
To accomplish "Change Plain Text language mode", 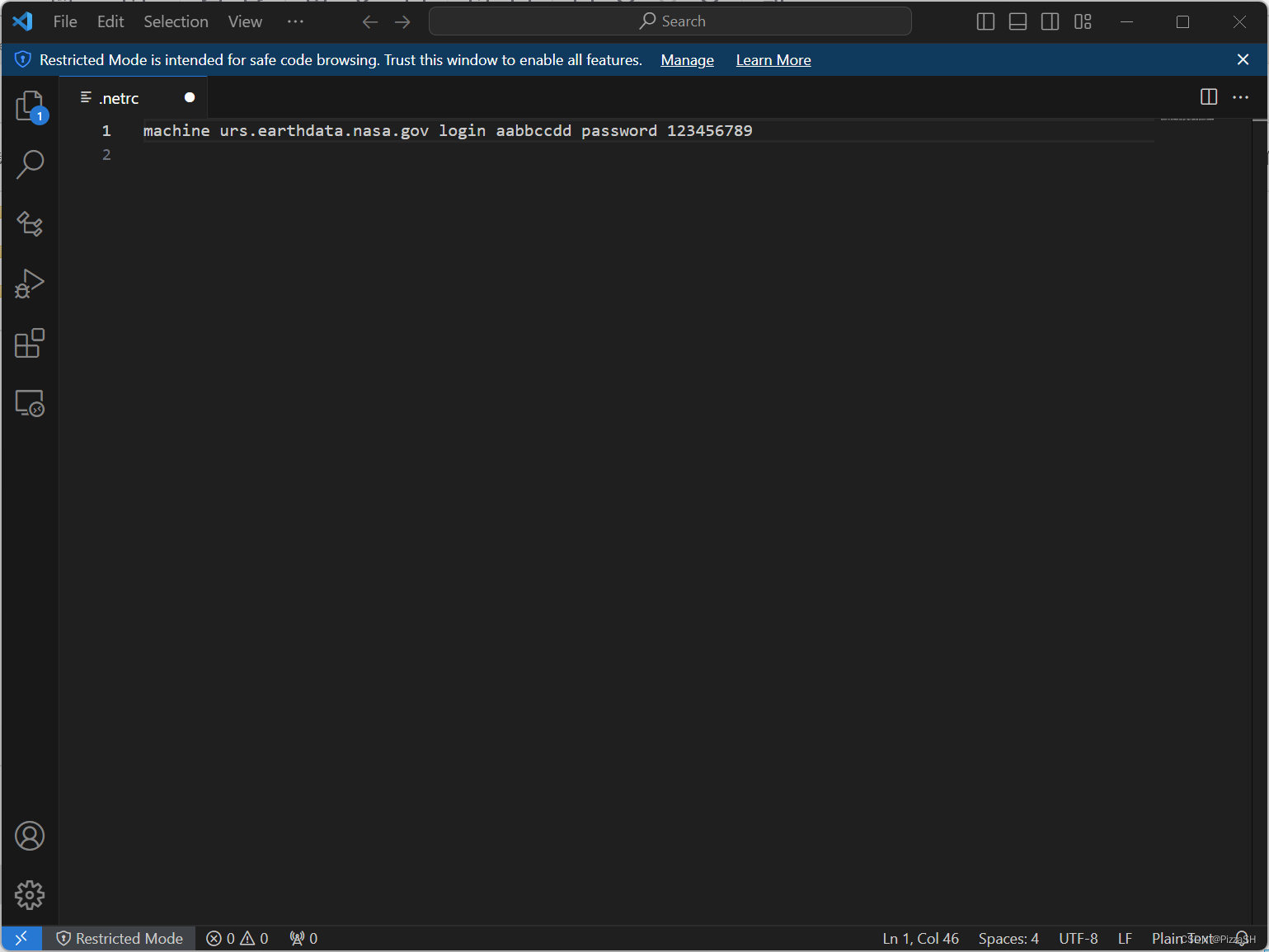I will tap(1182, 938).
